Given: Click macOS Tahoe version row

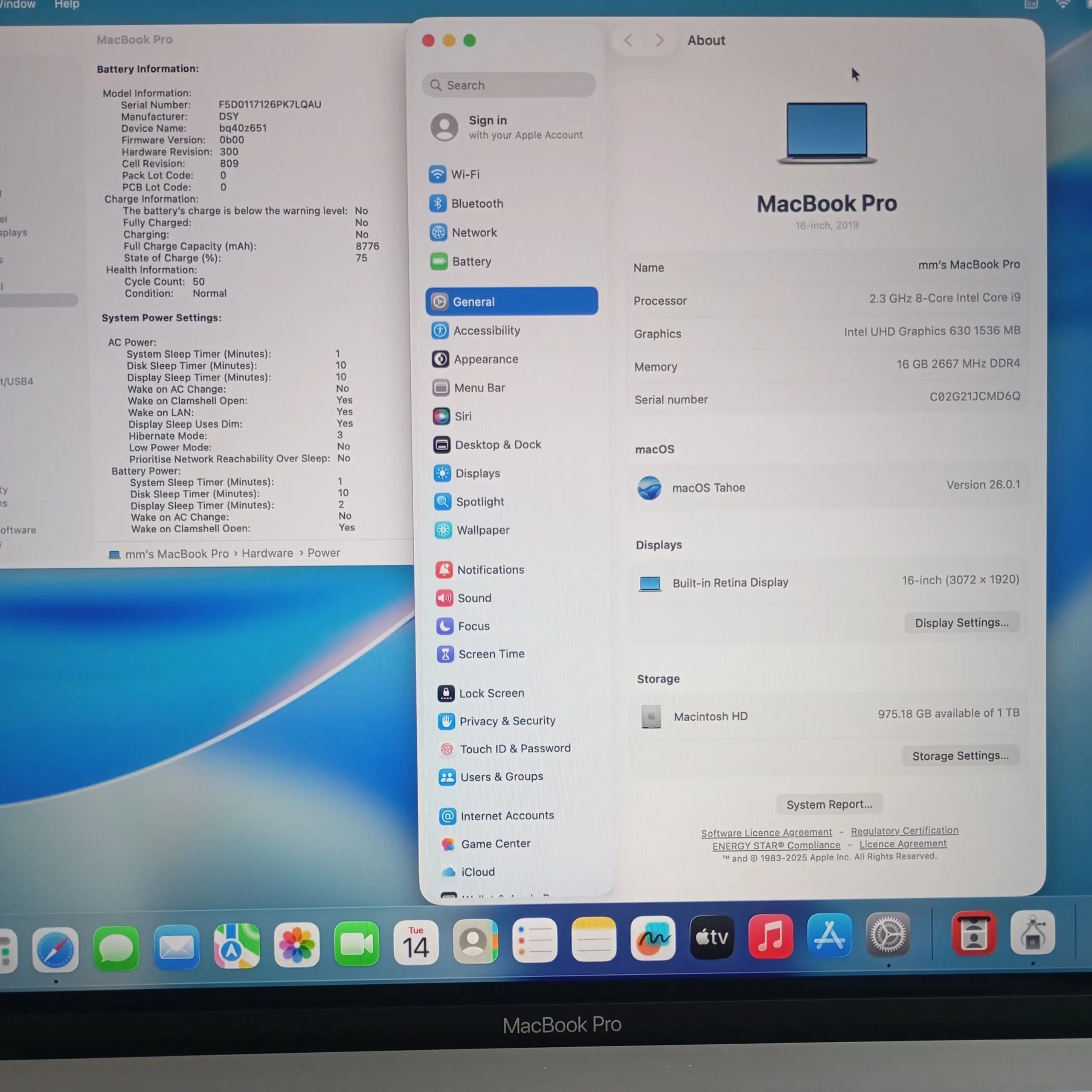Looking at the screenshot, I should [828, 487].
